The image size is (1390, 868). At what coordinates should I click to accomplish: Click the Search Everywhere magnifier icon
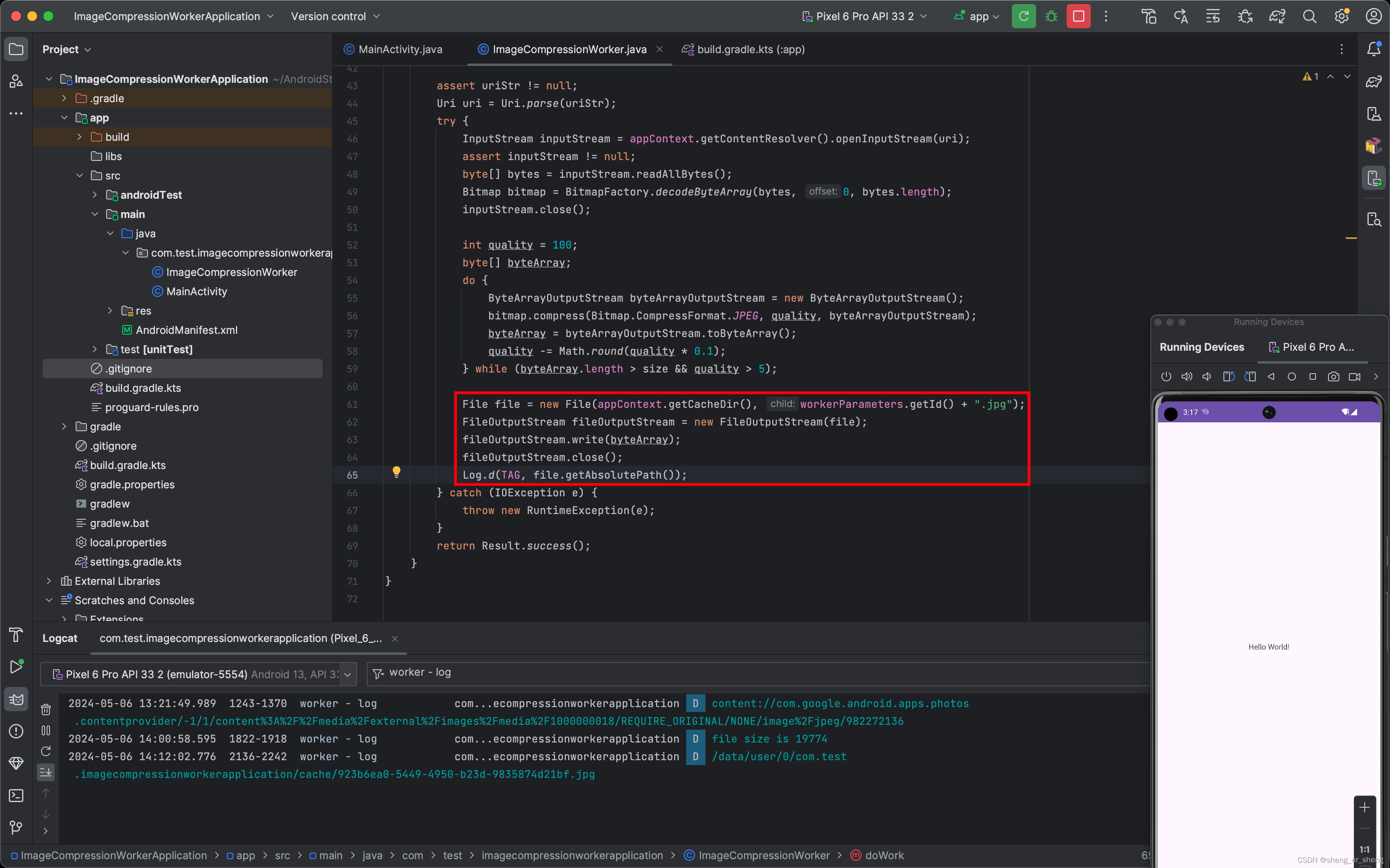pyautogui.click(x=1309, y=16)
